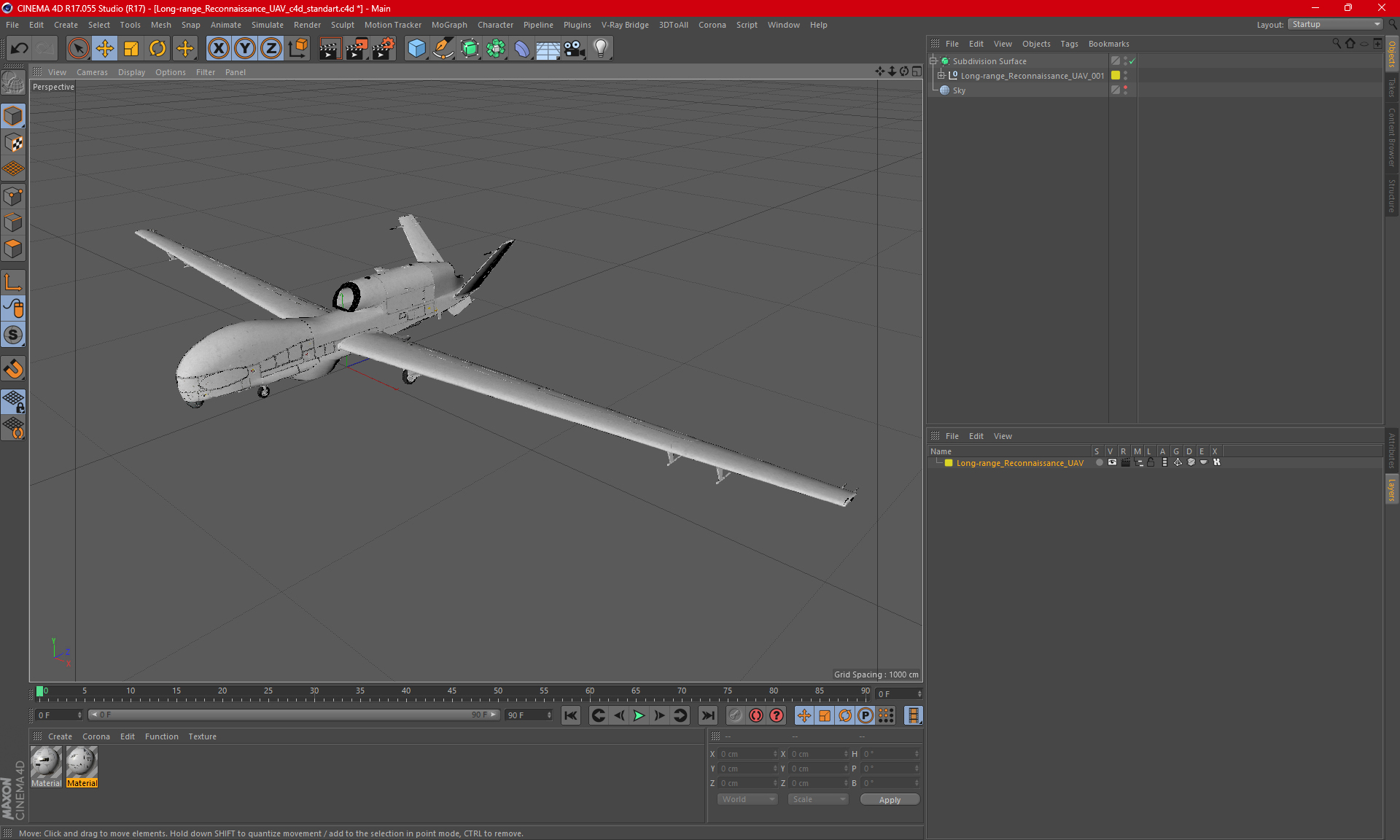Image resolution: width=1400 pixels, height=840 pixels.
Task: Toggle Z axis lock
Action: (271, 48)
